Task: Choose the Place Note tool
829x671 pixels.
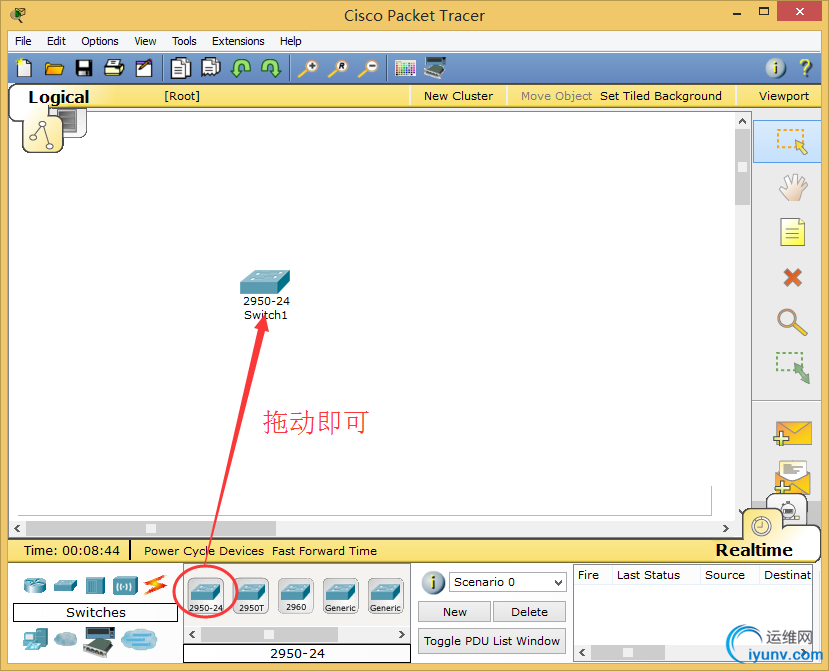Action: [x=793, y=232]
